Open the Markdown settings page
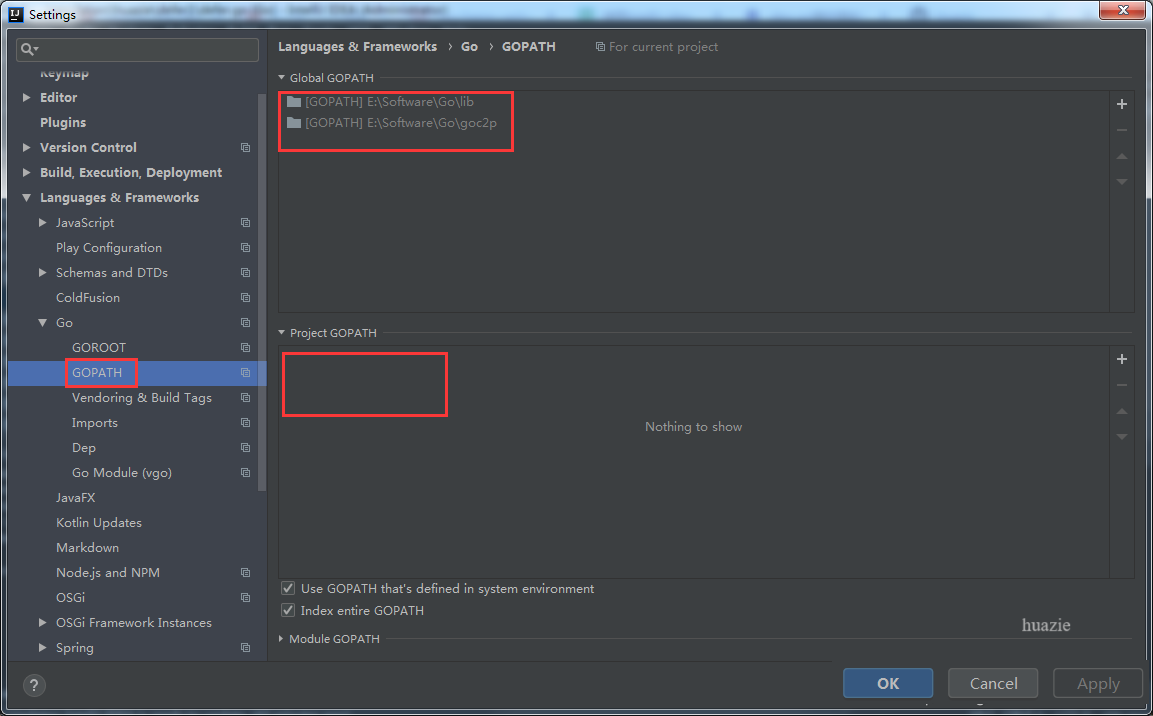The image size is (1153, 716). 88,548
